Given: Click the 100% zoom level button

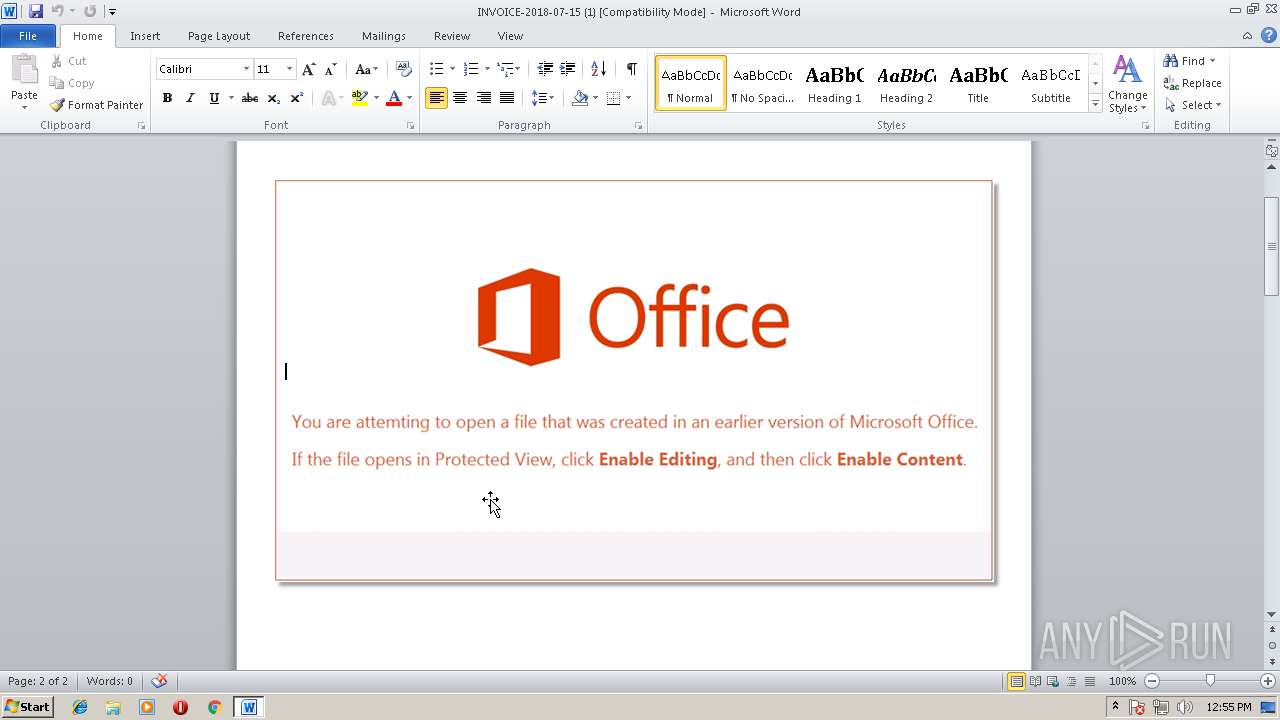Looking at the screenshot, I should 1122,681.
